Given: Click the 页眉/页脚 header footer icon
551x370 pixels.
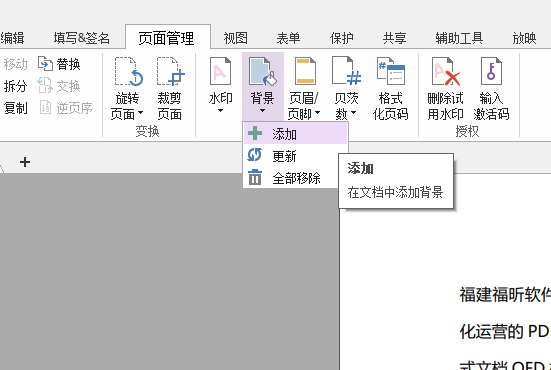Looking at the screenshot, I should pos(305,72).
